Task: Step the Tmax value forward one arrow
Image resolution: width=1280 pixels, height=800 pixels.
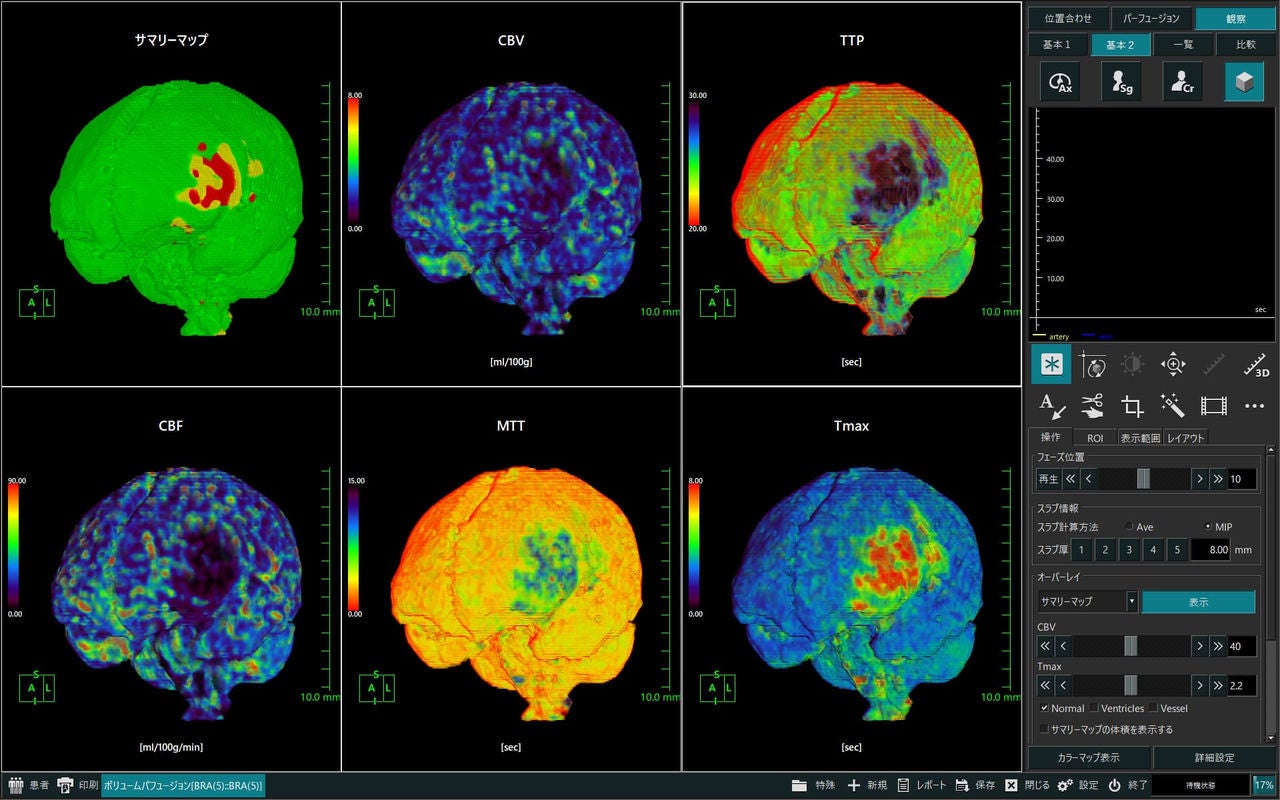Action: 1199,685
